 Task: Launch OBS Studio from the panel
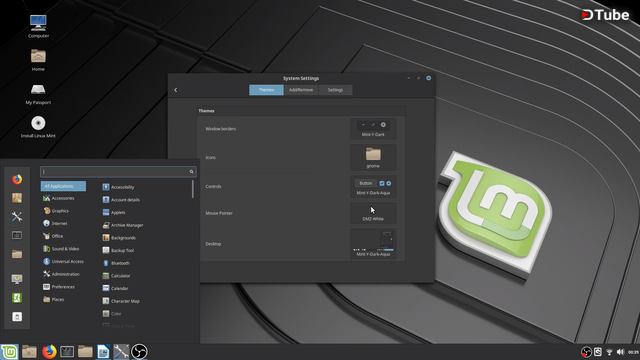click(x=139, y=351)
